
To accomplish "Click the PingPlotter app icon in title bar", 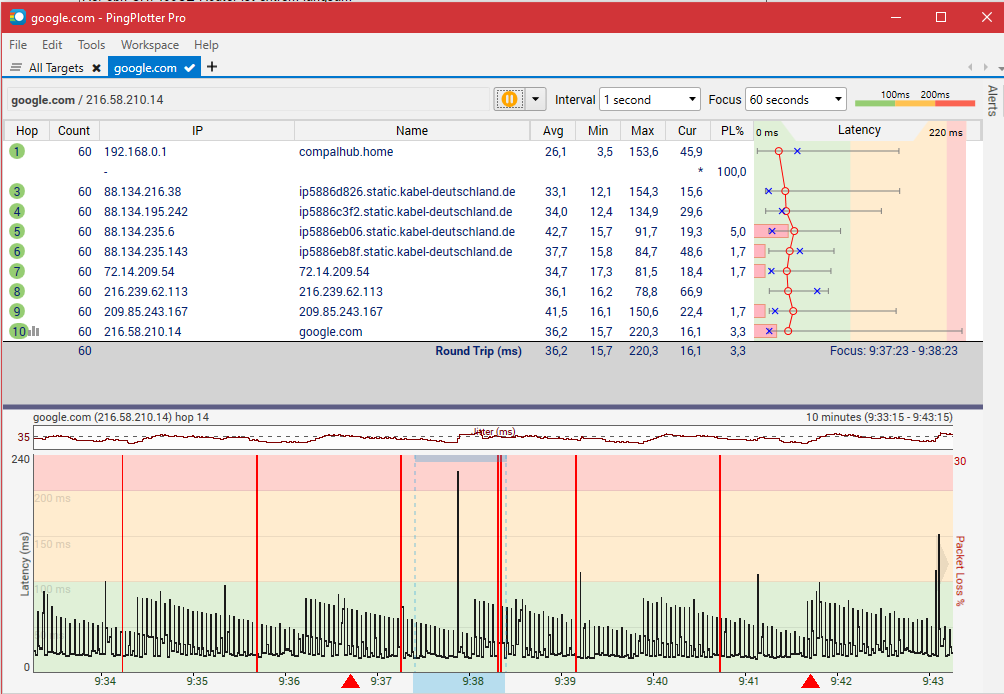I will (17, 17).
